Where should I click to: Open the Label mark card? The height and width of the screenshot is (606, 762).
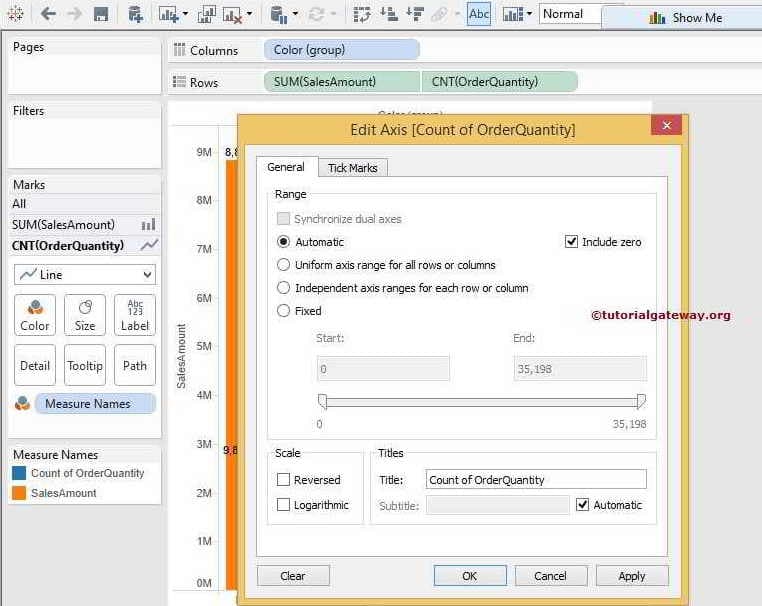tap(135, 315)
